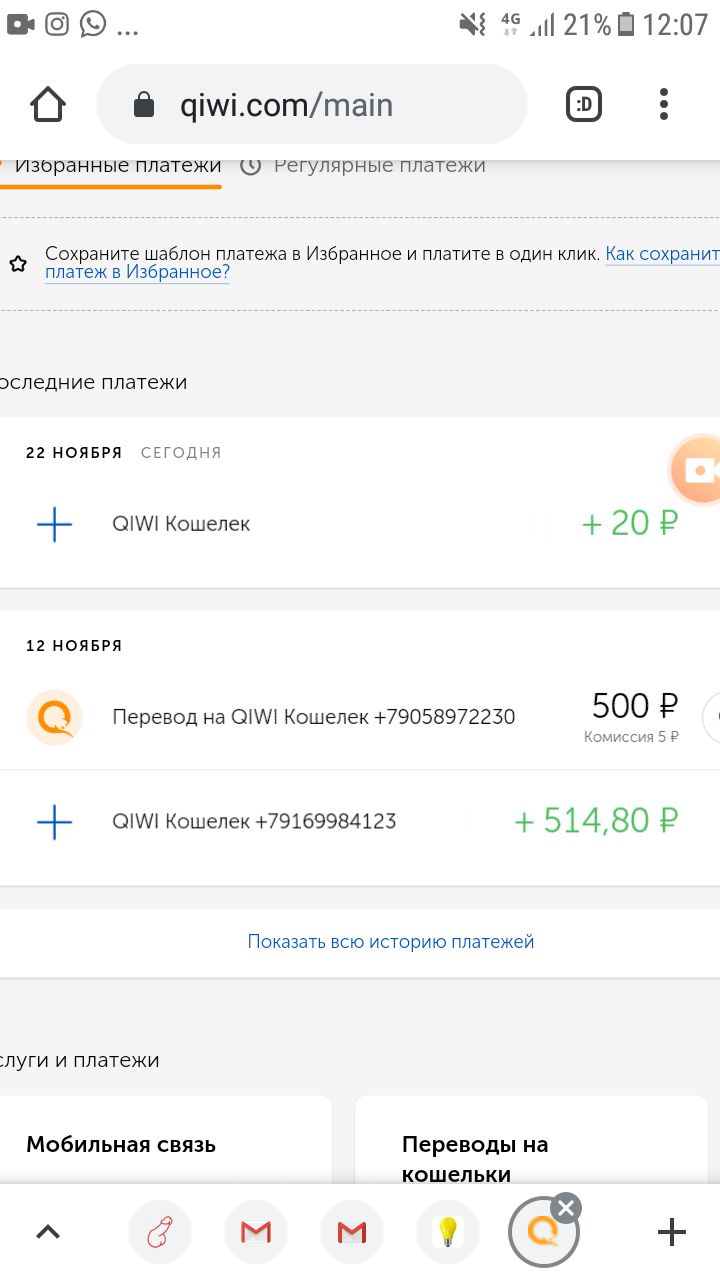
Task: Close the QIWI browser tab
Action: click(566, 1208)
